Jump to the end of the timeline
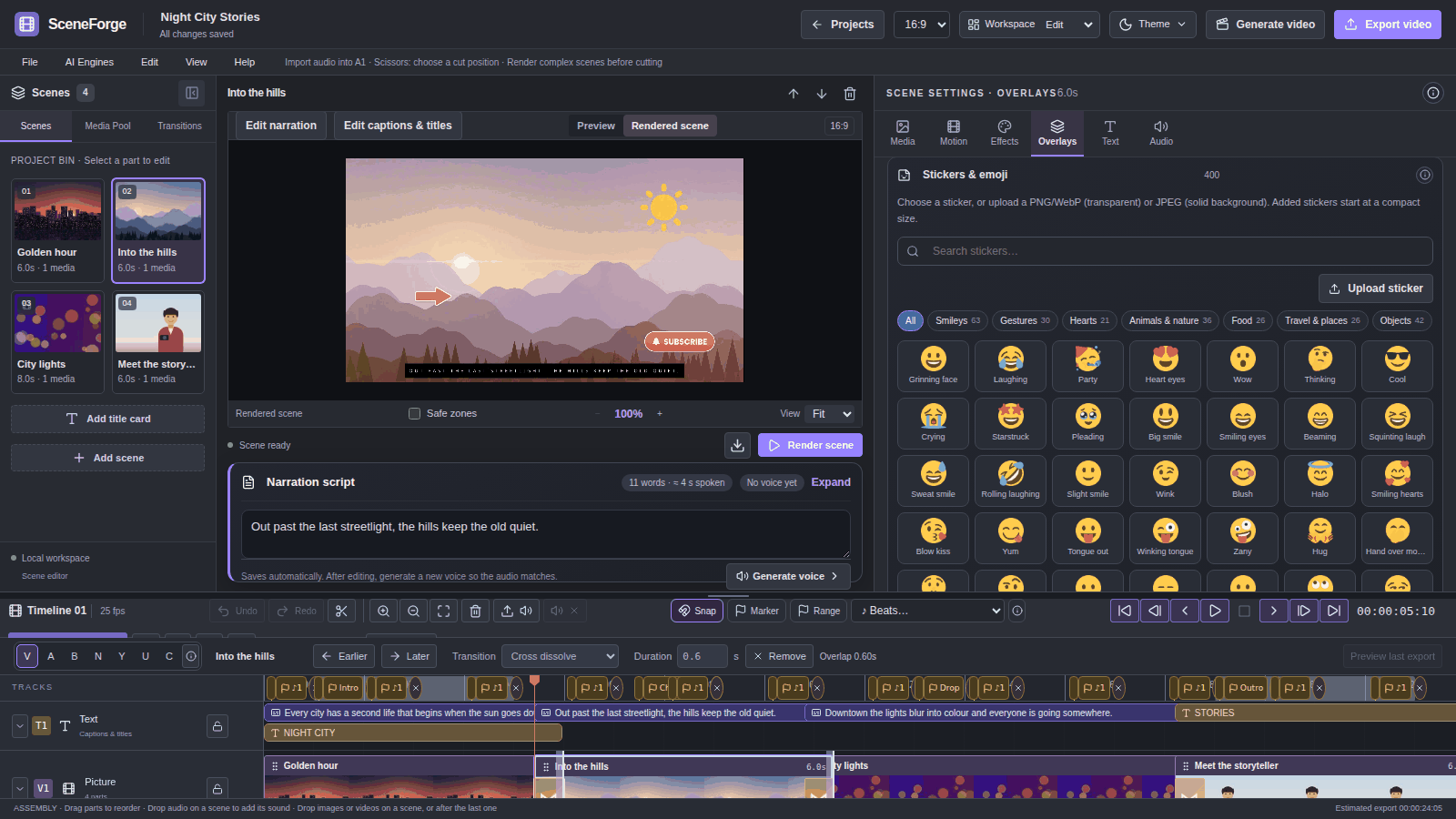Image resolution: width=1456 pixels, height=819 pixels. (1334, 611)
